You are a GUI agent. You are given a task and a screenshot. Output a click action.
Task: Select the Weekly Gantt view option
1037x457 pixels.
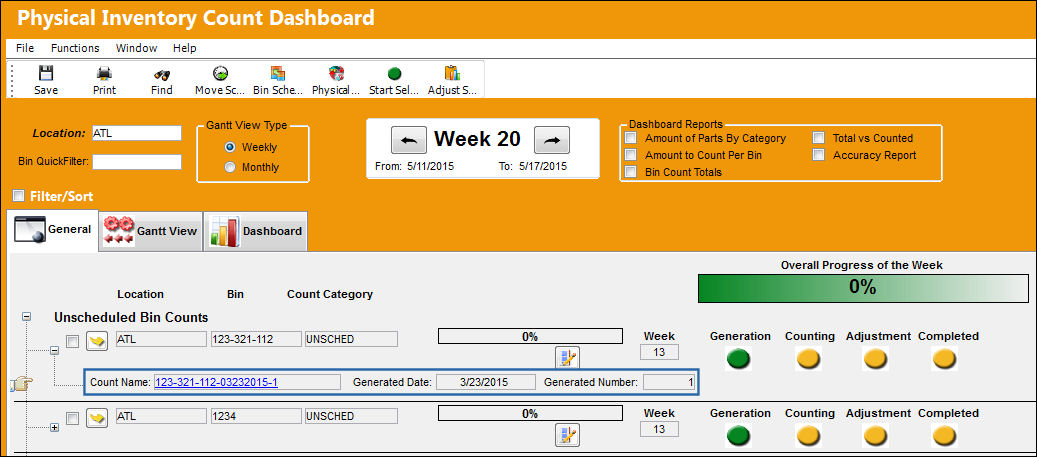coord(230,147)
